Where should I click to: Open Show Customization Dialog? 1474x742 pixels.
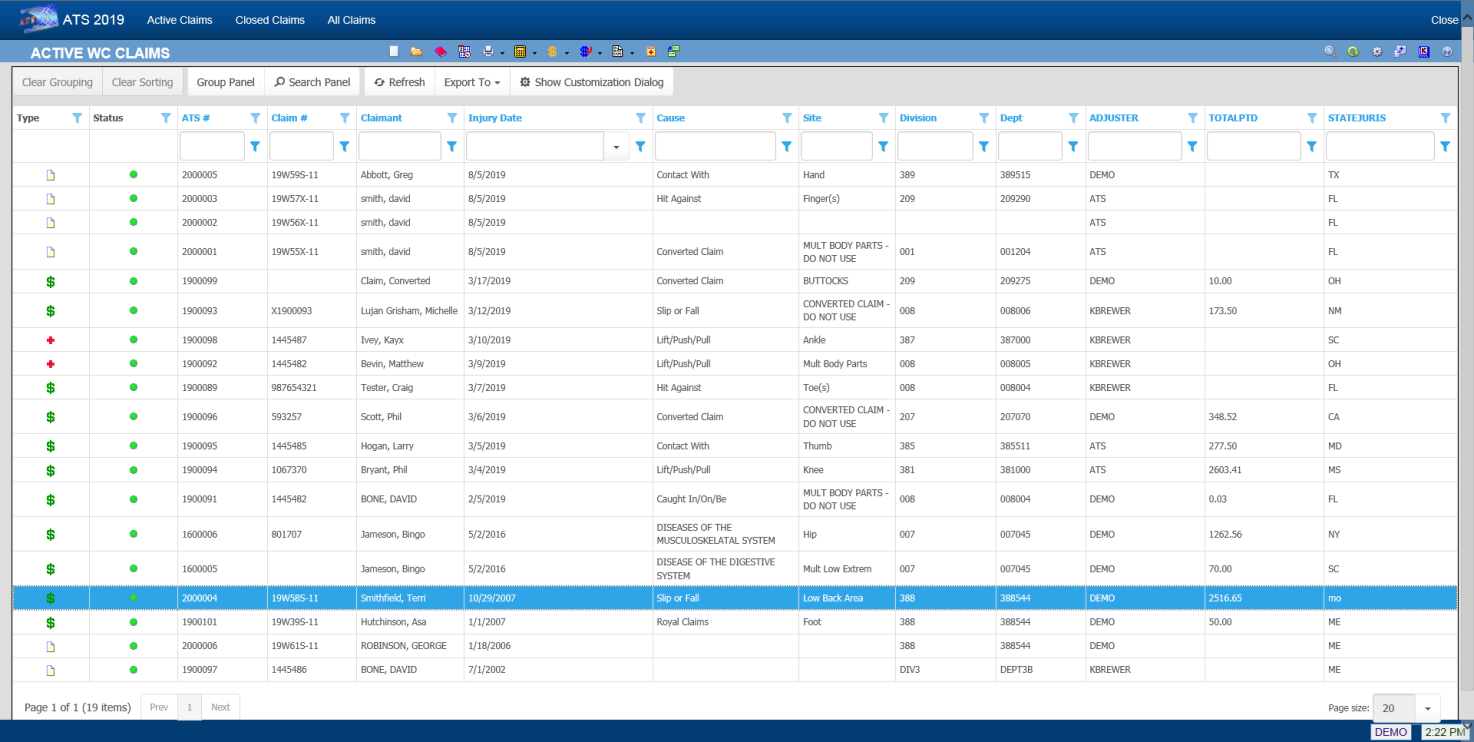591,82
